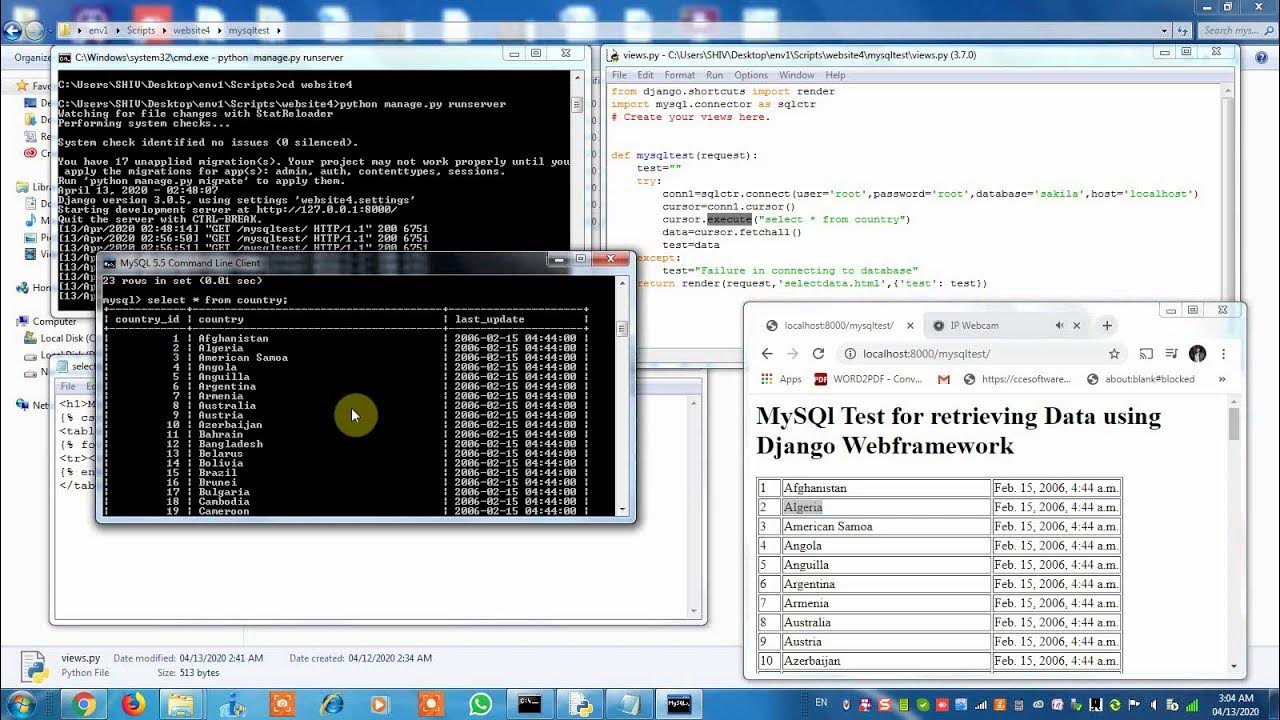Click Chrome page vertical scrollbar
The width and height of the screenshot is (1280, 720).
(x=1234, y=534)
